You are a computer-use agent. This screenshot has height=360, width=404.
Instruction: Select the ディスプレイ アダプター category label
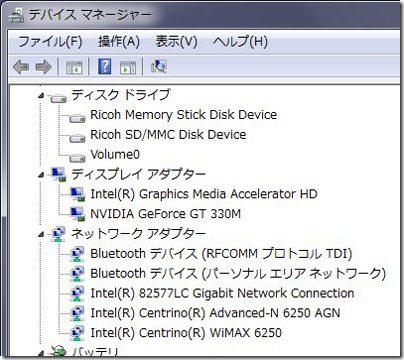pos(138,174)
